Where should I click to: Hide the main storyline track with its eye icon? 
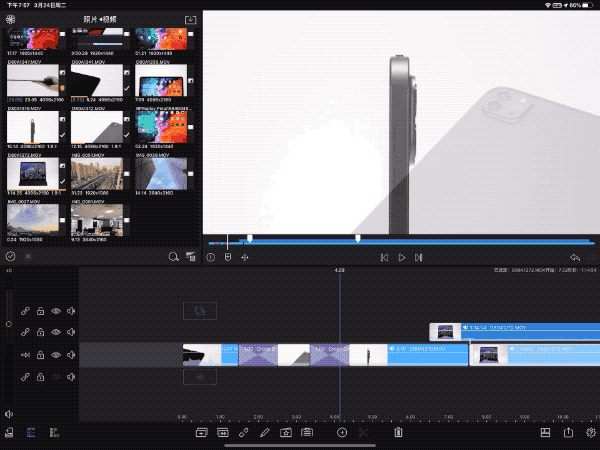[56, 355]
